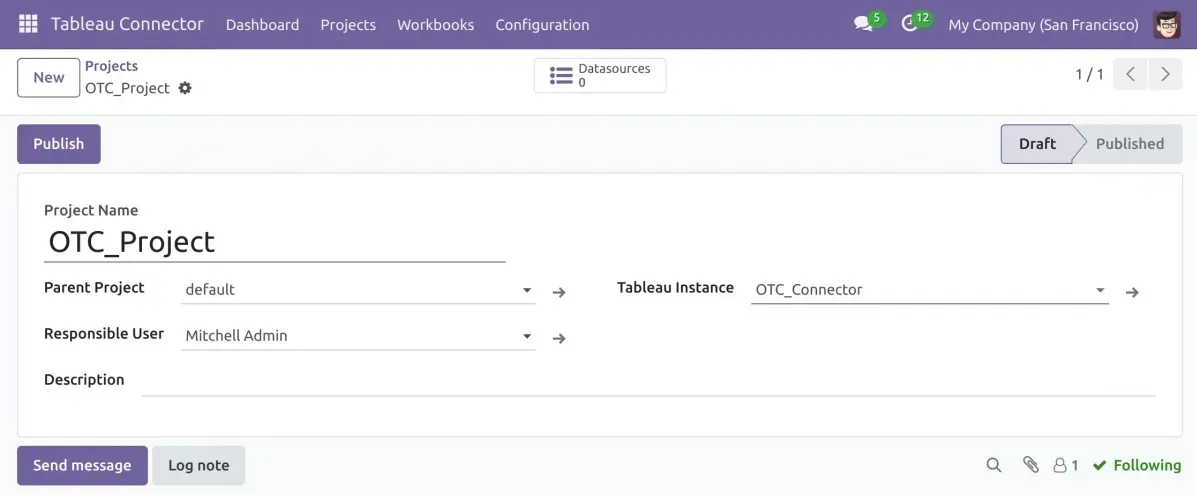The image size is (1197, 495).
Task: Open Parent Project record via arrow link
Action: [559, 292]
